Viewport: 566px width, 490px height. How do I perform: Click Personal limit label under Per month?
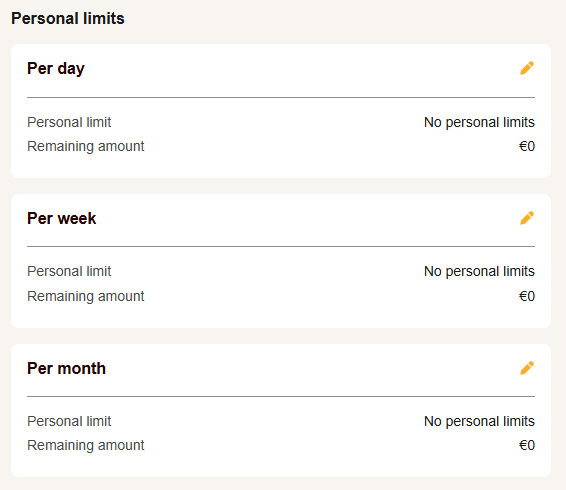click(x=69, y=421)
